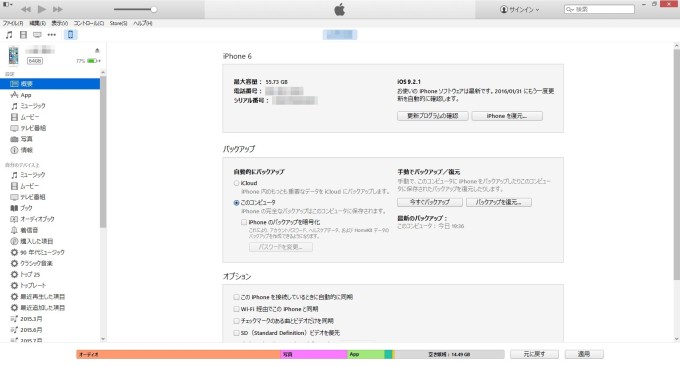This screenshot has height=366, width=680.
Task: Open the ファイル(F) menu
Action: click(x=13, y=23)
